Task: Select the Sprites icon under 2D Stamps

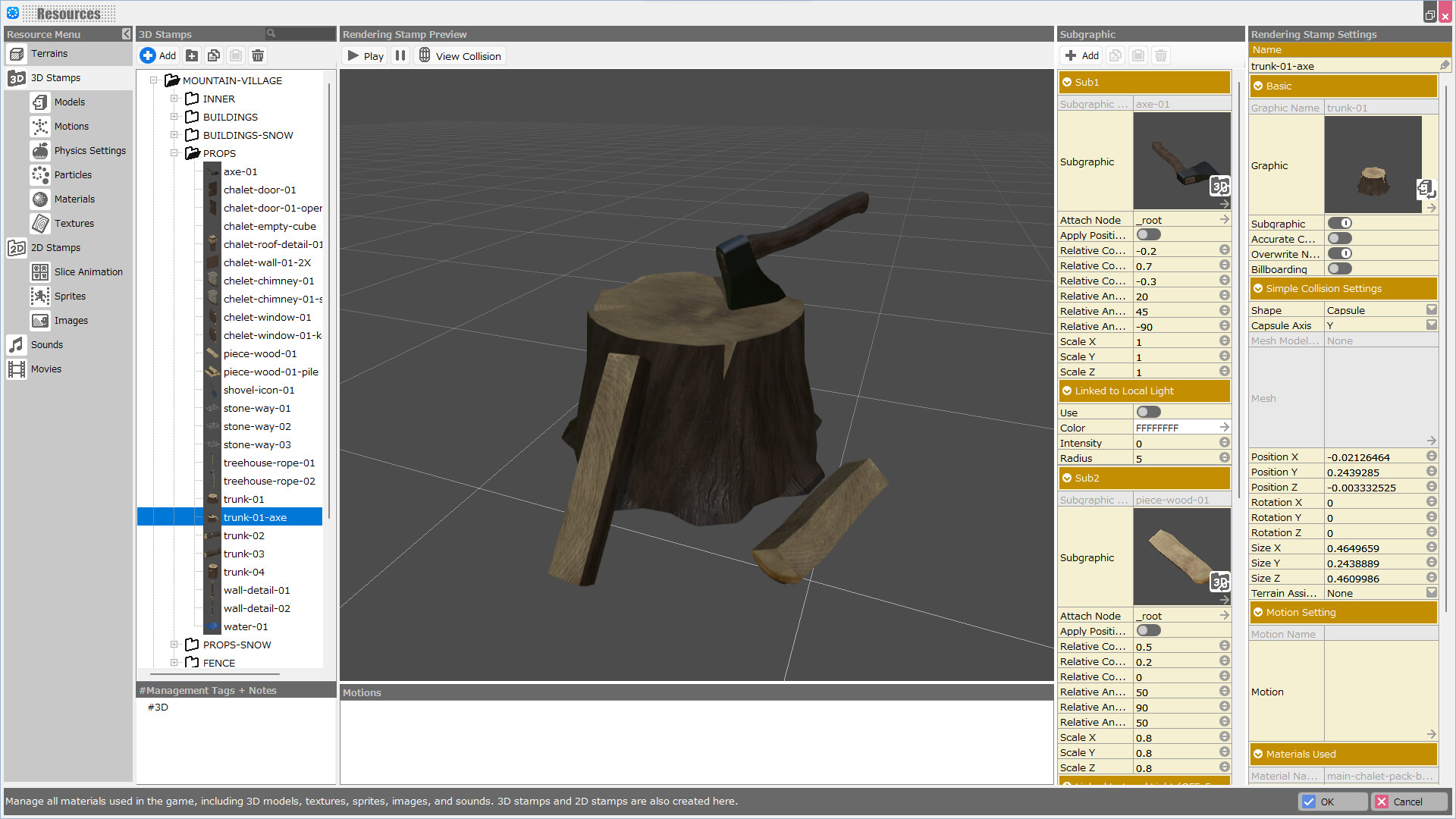Action: (x=40, y=296)
